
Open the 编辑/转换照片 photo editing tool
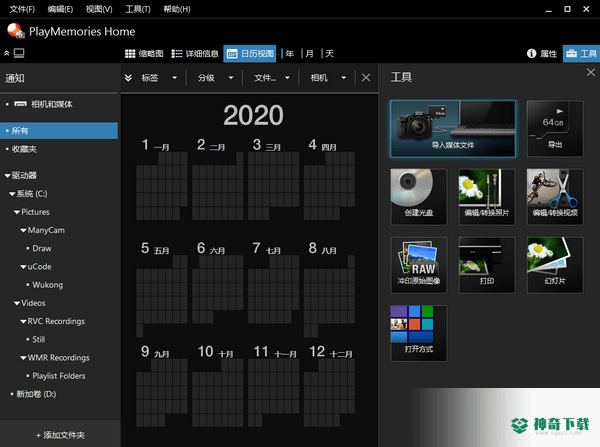click(487, 197)
